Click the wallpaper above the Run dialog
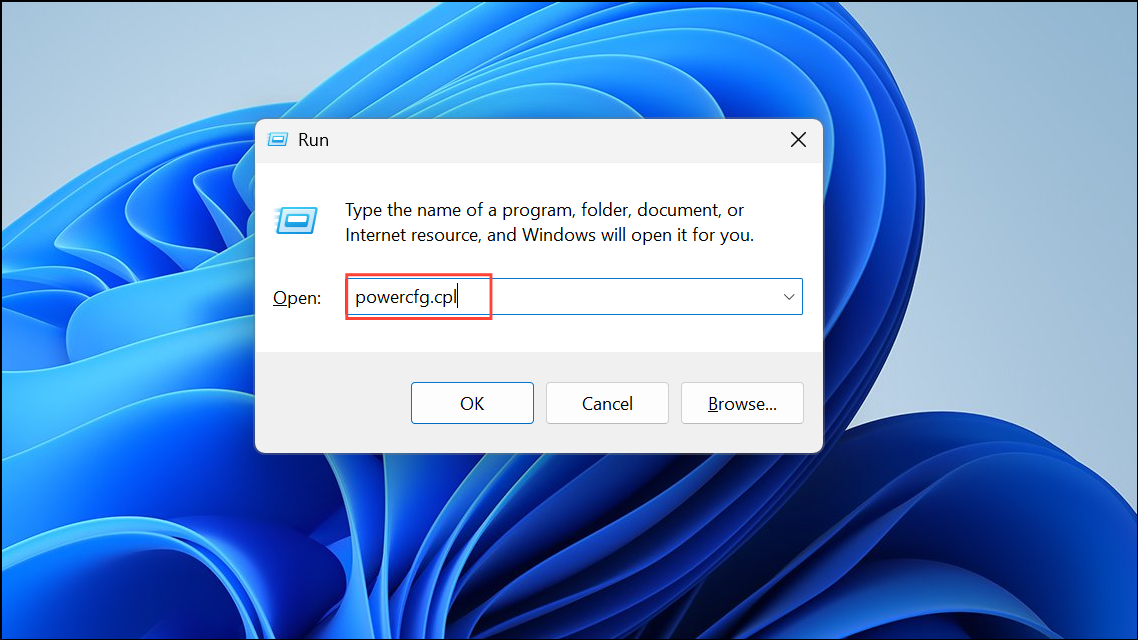 [x=539, y=58]
